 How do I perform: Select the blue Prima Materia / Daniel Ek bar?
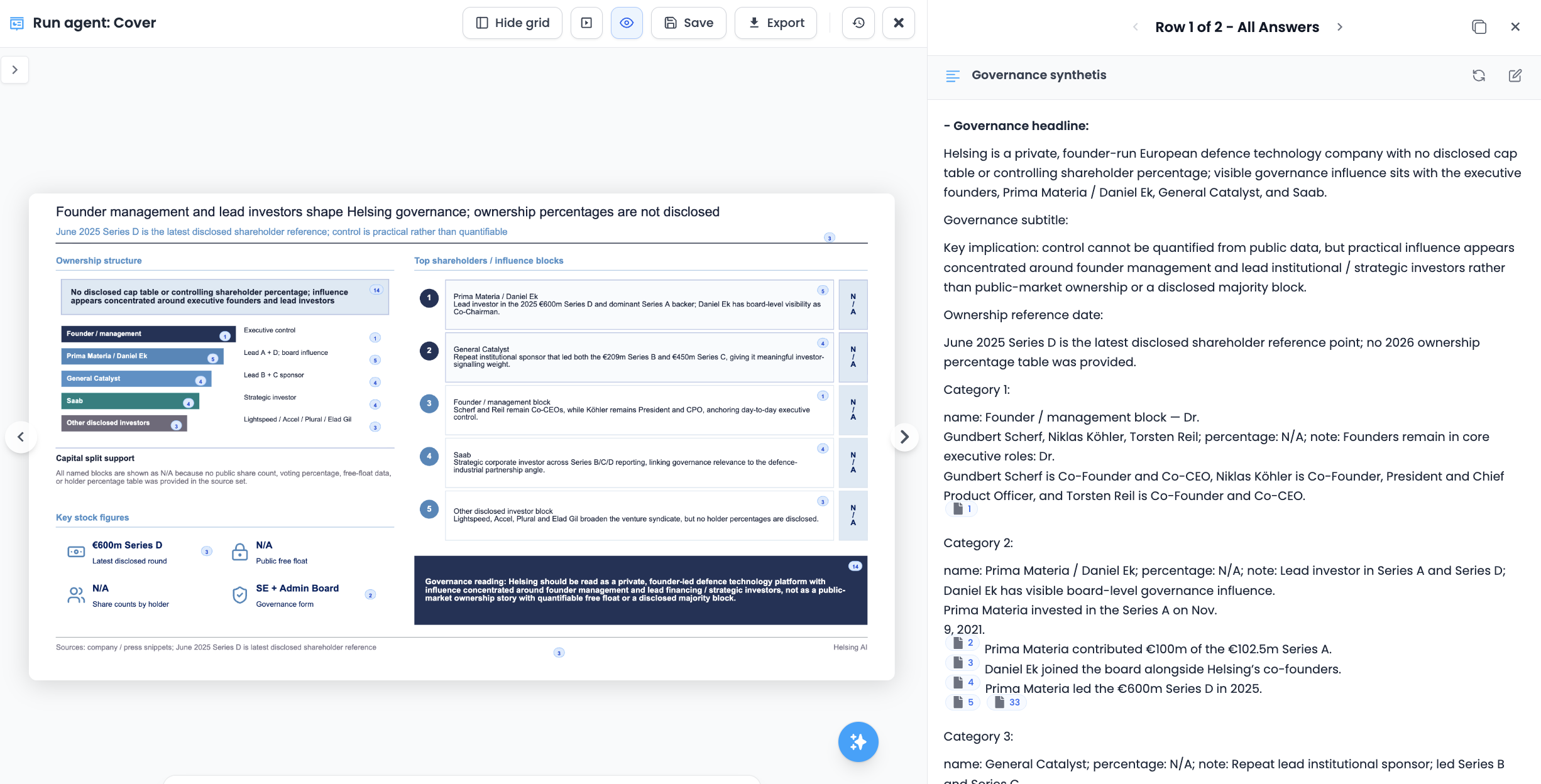(142, 356)
